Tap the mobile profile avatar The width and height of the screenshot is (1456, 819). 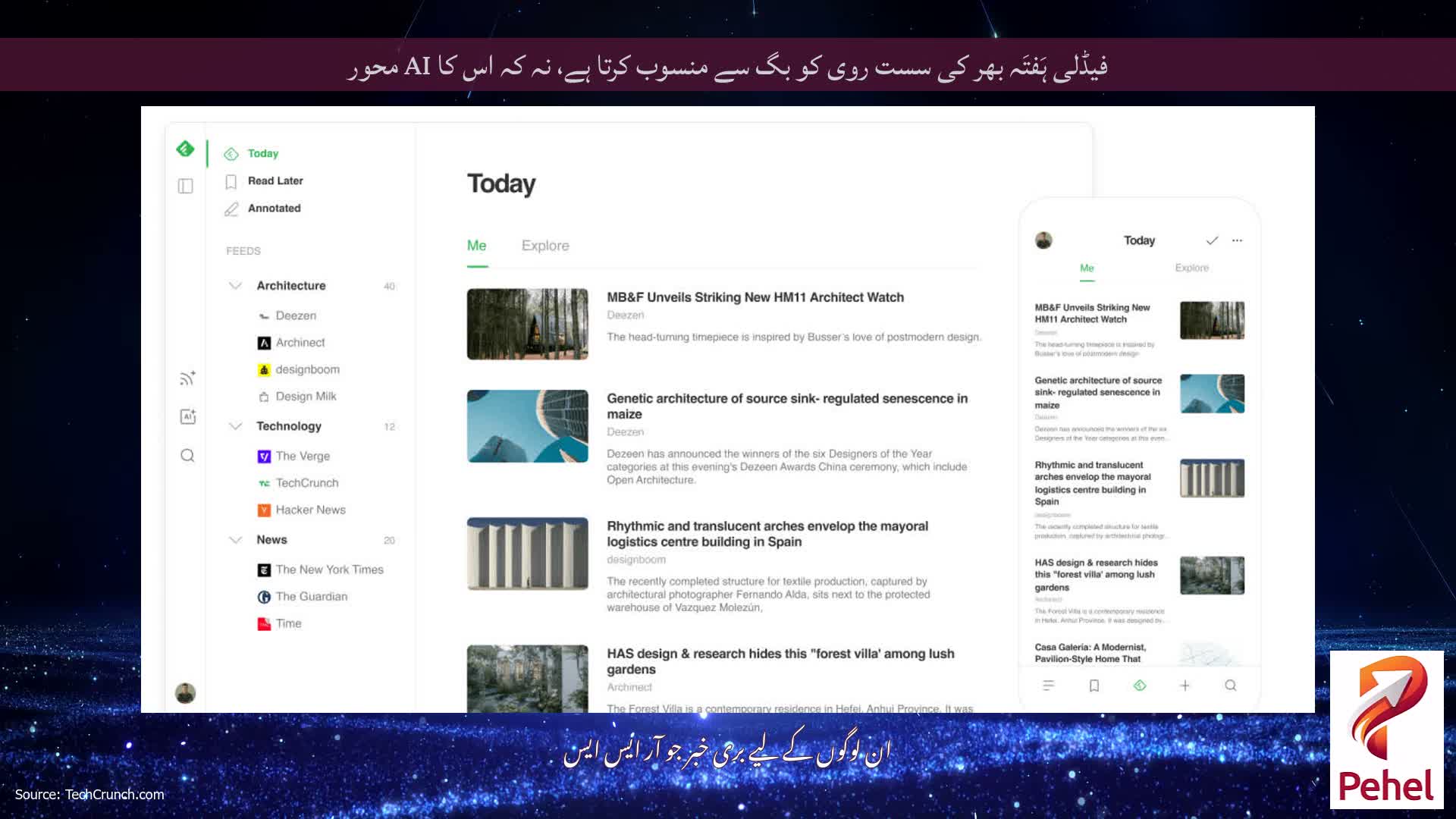tap(1043, 240)
